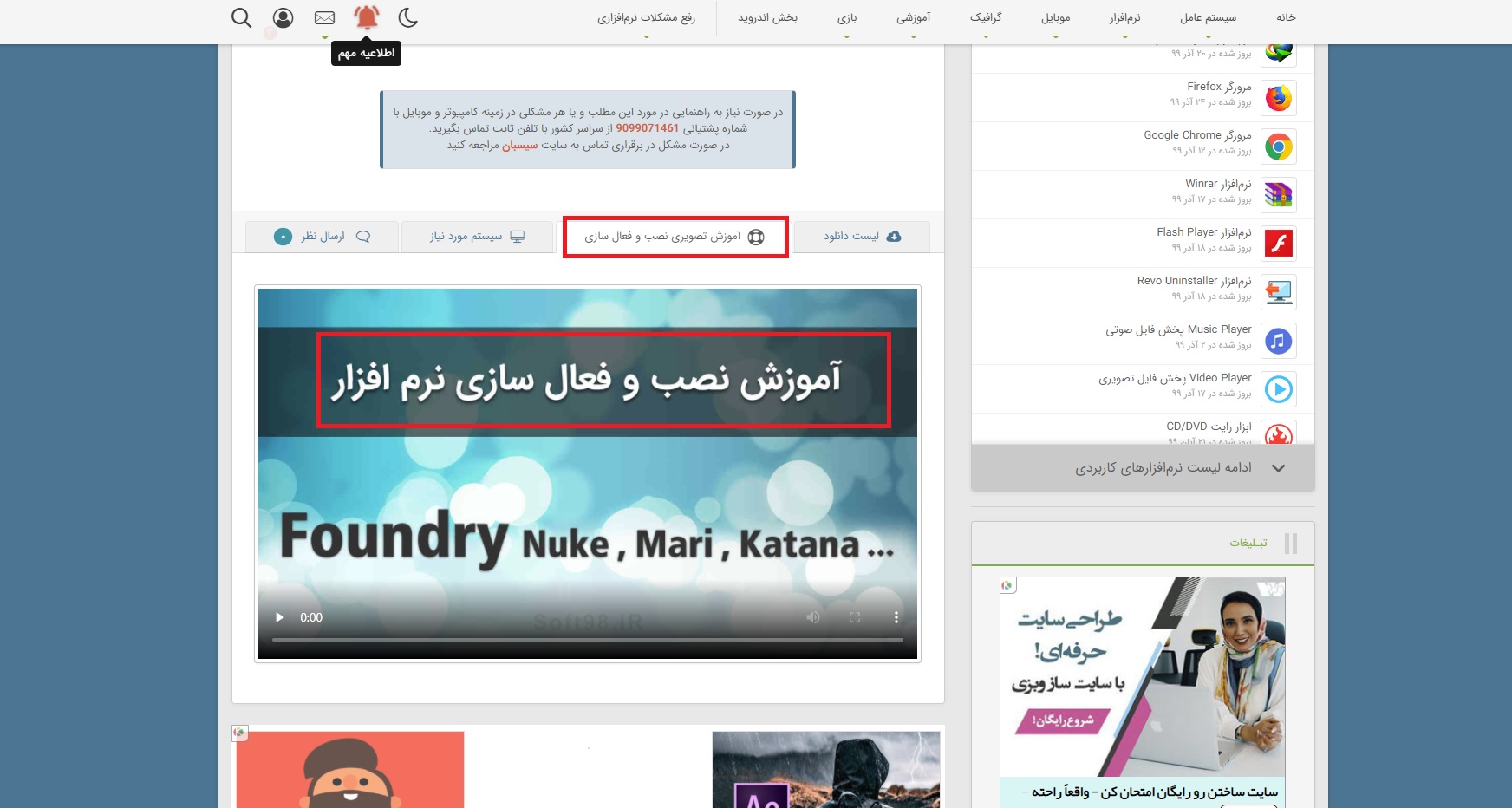Switch to سیستم مورد نیاز tab
Screen dimensions: 1512x808
coord(477,236)
